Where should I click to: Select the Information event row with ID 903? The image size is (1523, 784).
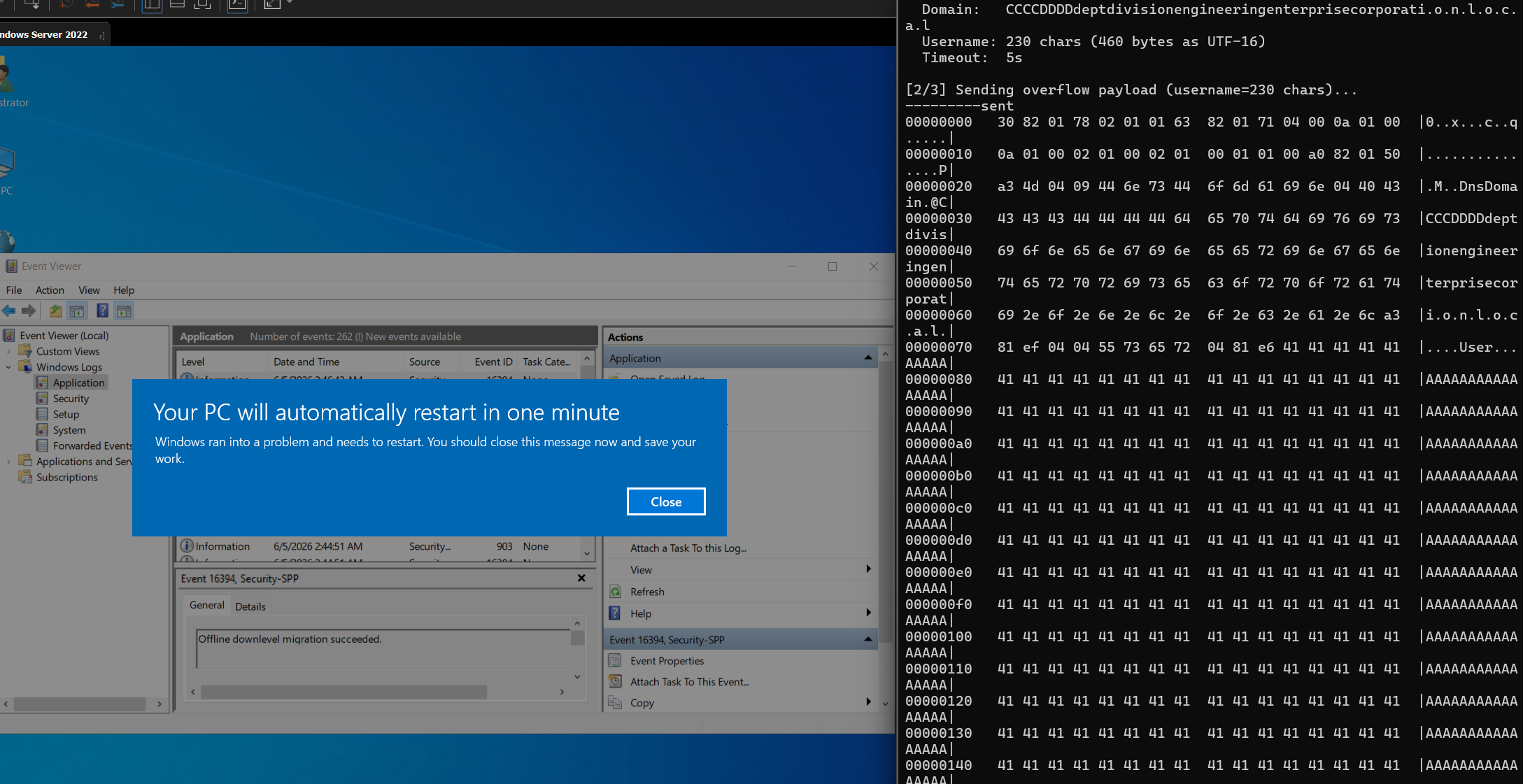coord(379,546)
